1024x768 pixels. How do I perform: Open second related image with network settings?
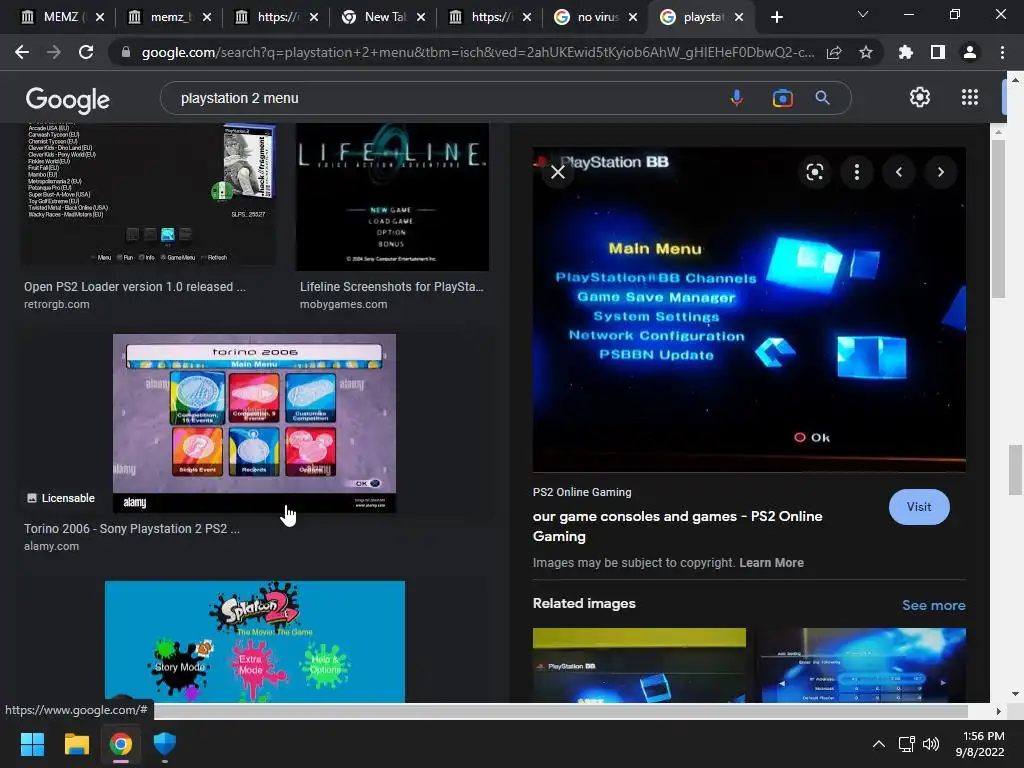pos(861,665)
